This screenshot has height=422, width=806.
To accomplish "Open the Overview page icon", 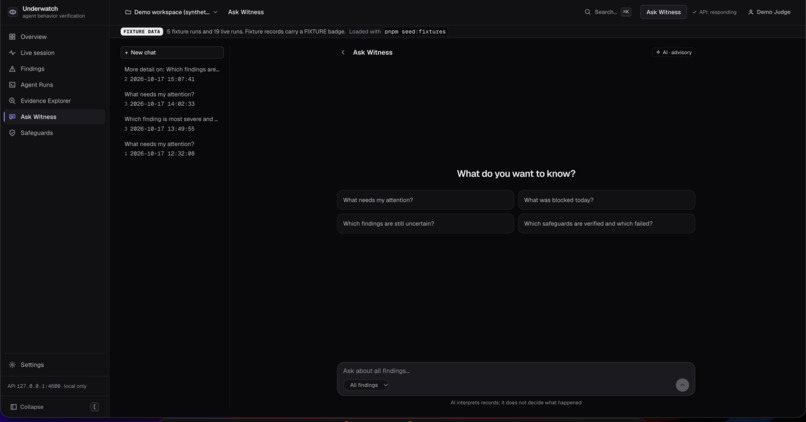I will tap(12, 37).
